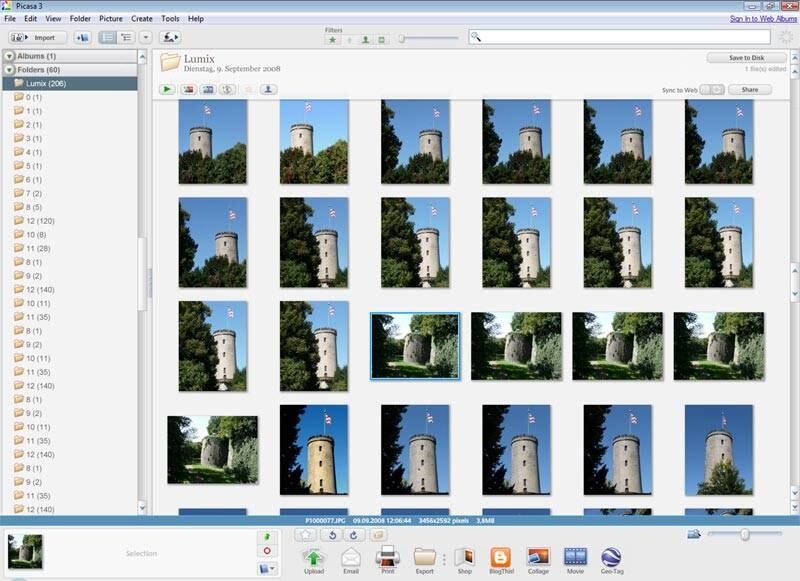
Task: Open the view options dropdown arrow in the toolbar
Action: coord(146,37)
